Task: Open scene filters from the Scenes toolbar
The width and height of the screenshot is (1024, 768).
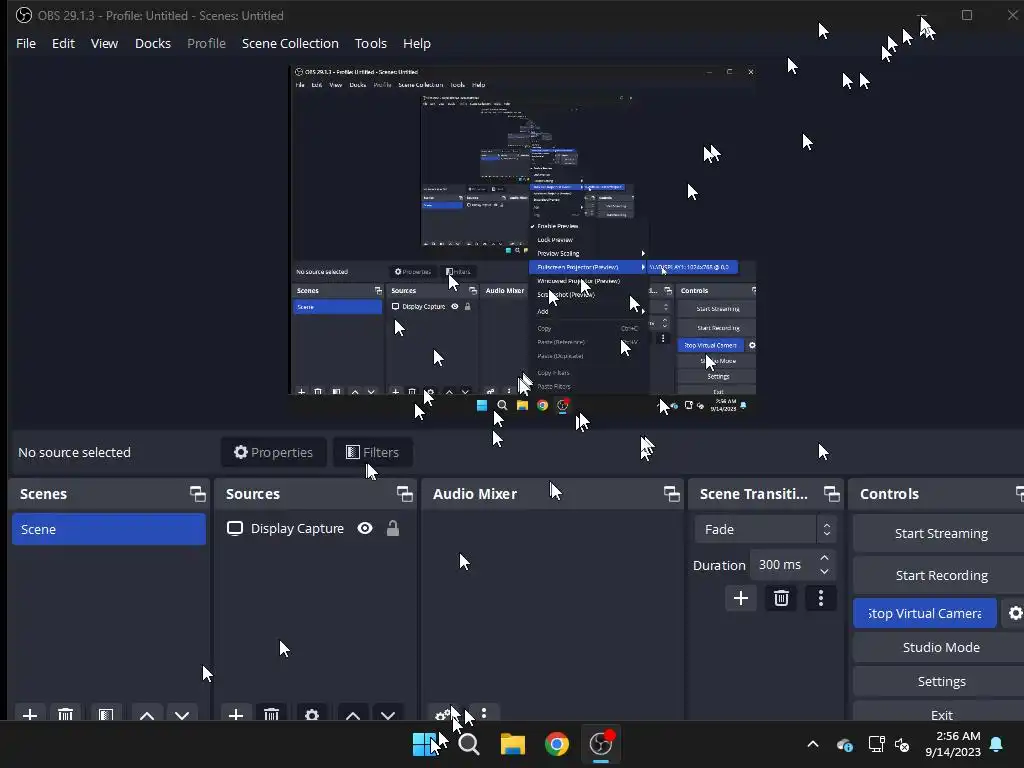Action: point(106,714)
